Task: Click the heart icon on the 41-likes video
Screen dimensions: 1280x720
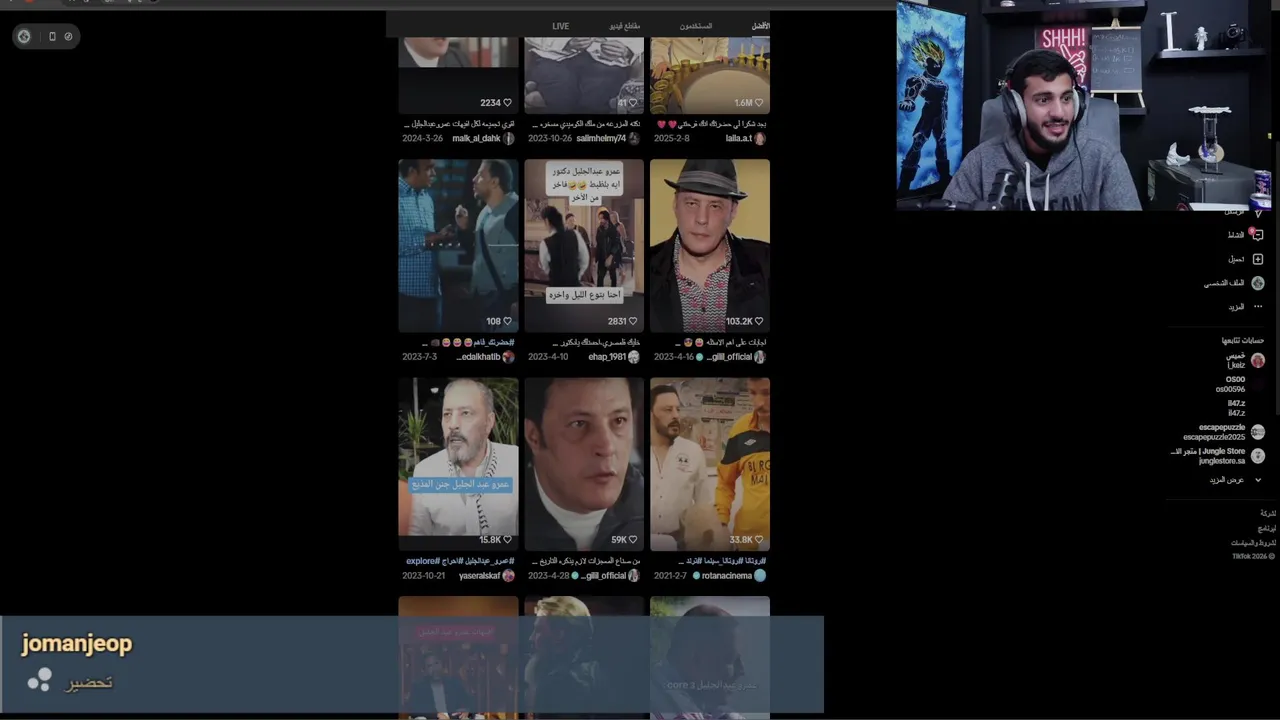Action: point(633,103)
